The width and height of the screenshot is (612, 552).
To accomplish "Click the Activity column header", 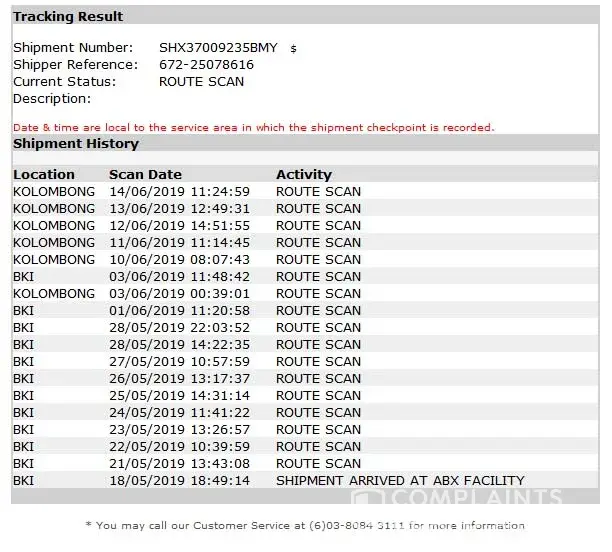I will pyautogui.click(x=303, y=174).
